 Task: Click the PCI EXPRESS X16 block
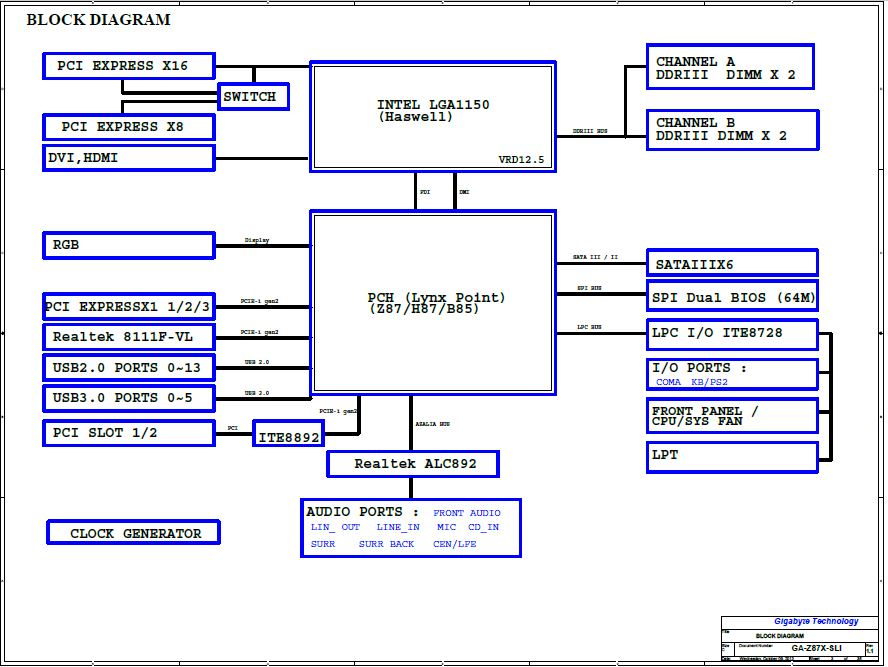click(129, 67)
